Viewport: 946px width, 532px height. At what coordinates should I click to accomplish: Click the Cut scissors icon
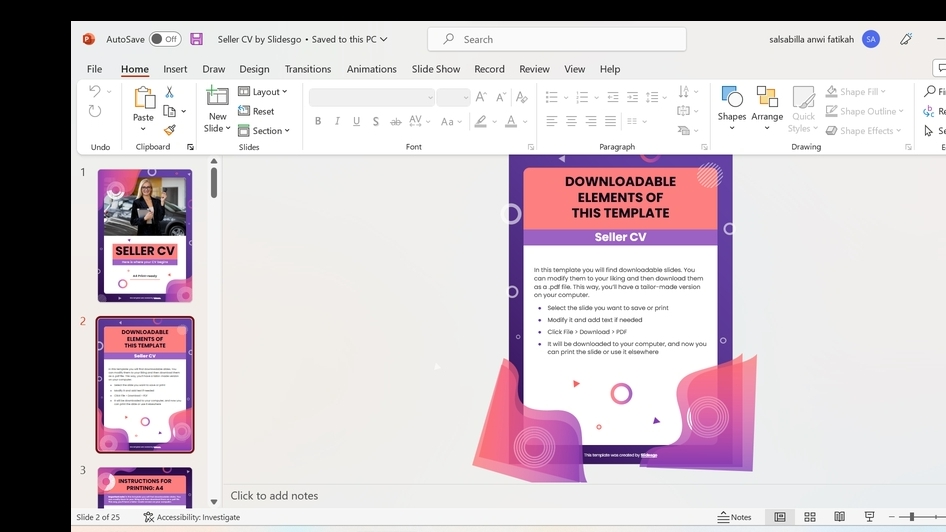pos(170,92)
